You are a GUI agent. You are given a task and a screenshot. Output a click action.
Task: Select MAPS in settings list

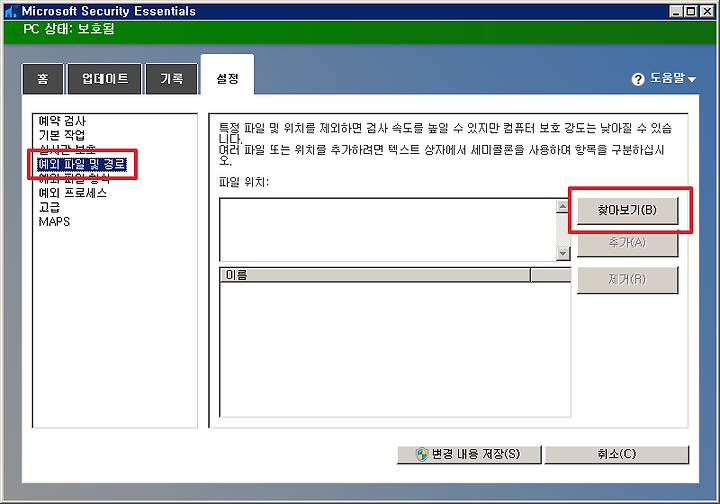(x=54, y=222)
